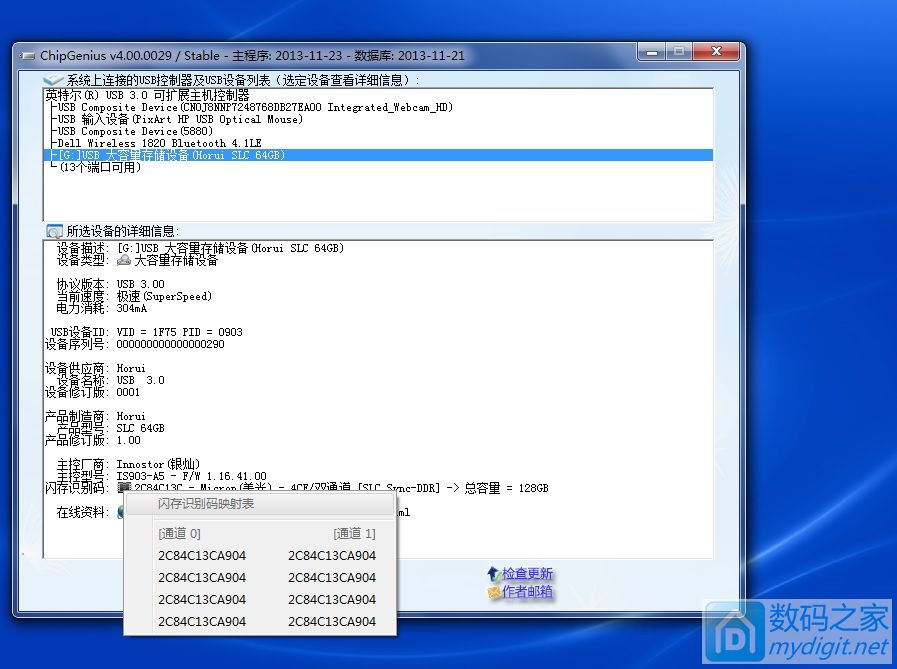Click the 主控型号 value IS903-A5 F/W 1.16.41.00
Viewport: 897px width, 669px height.
click(192, 476)
